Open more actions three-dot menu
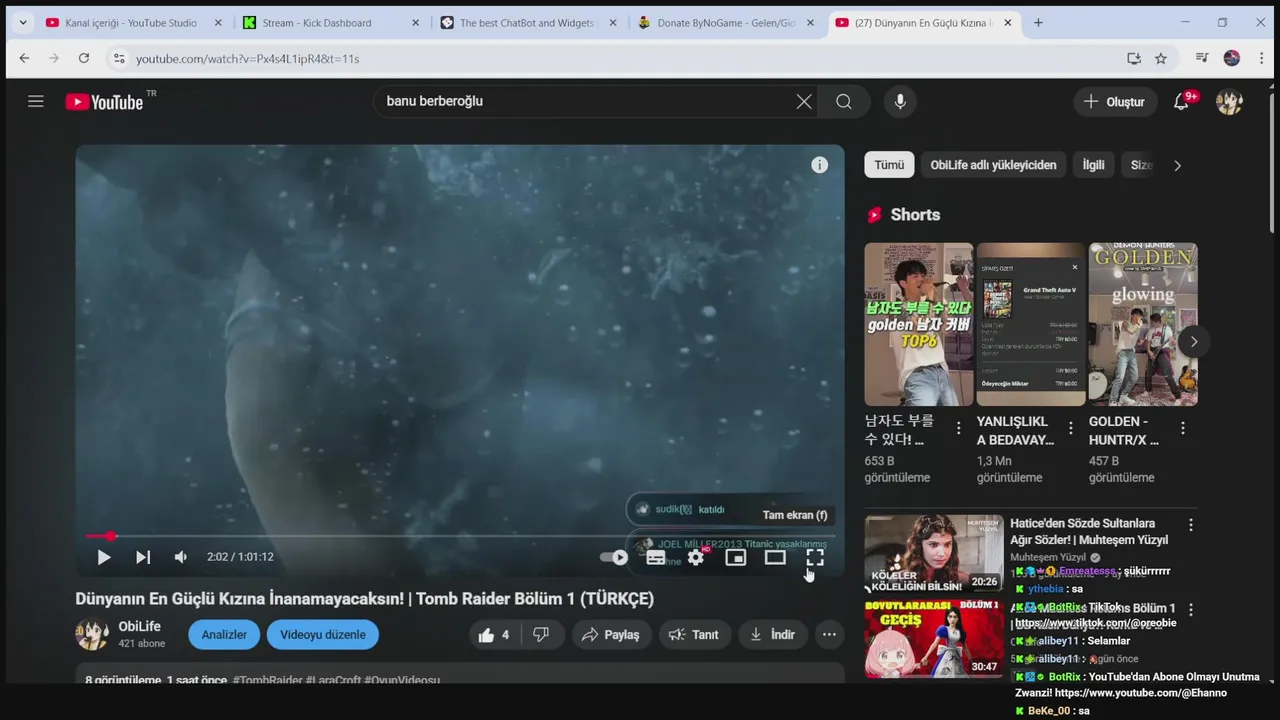Image resolution: width=1280 pixels, height=720 pixels. click(x=829, y=635)
